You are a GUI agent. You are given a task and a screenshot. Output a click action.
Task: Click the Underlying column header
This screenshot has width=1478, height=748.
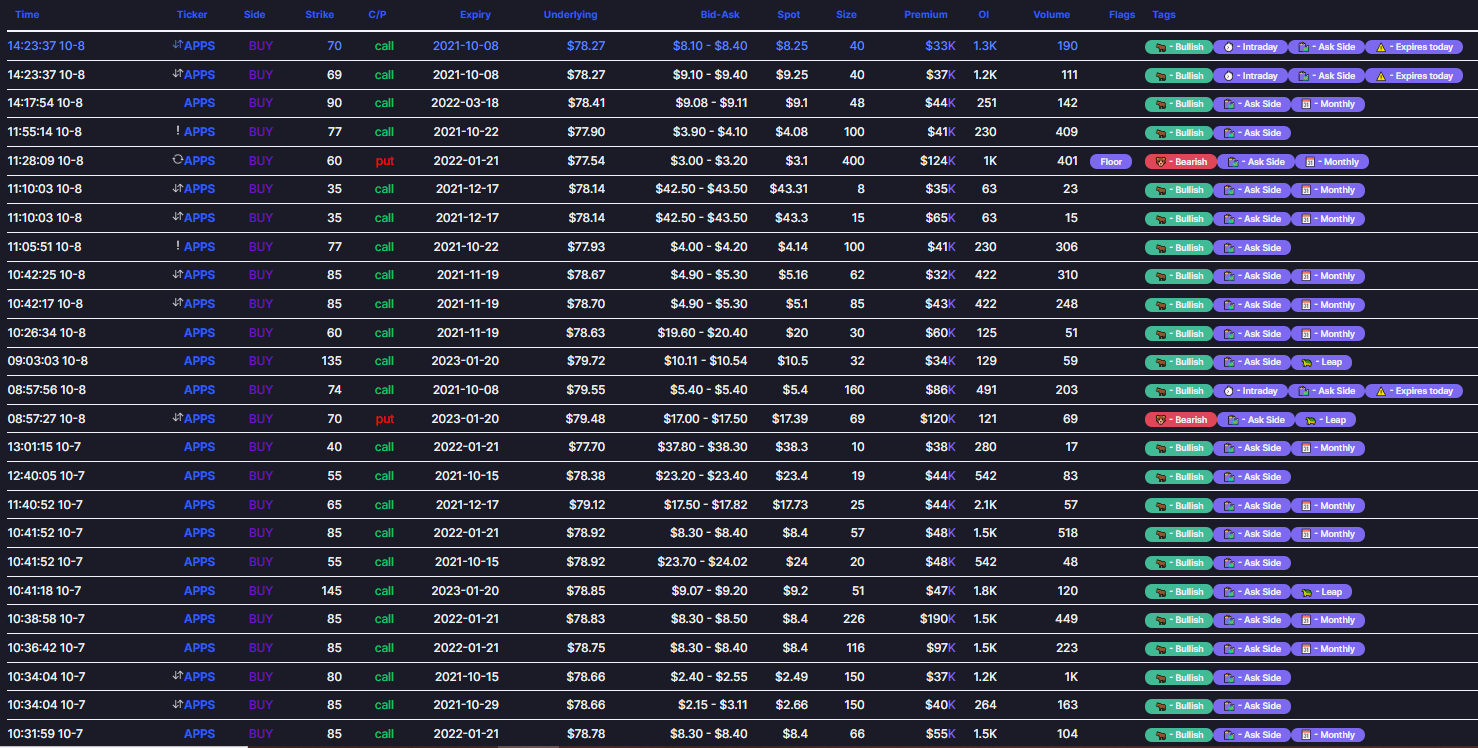[x=571, y=15]
